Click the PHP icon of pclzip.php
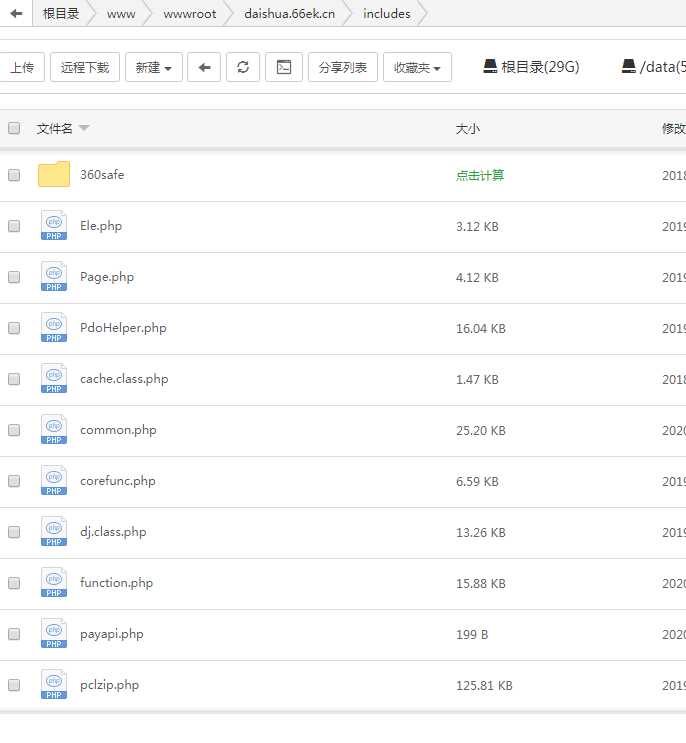Viewport: 686px width, 743px height. pyautogui.click(x=54, y=685)
